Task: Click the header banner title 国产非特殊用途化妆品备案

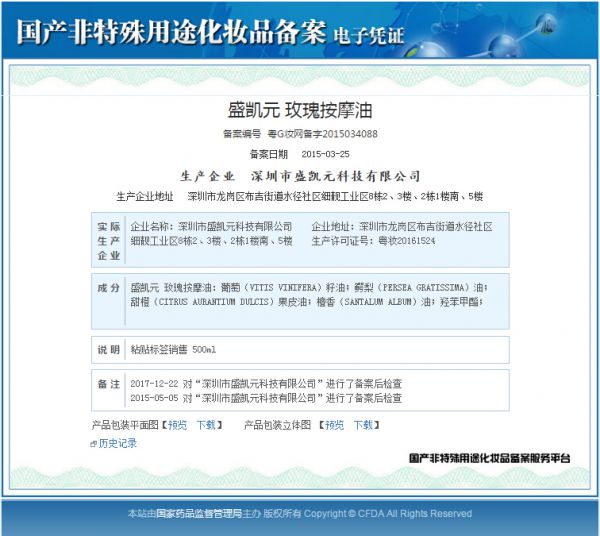Action: (x=171, y=31)
